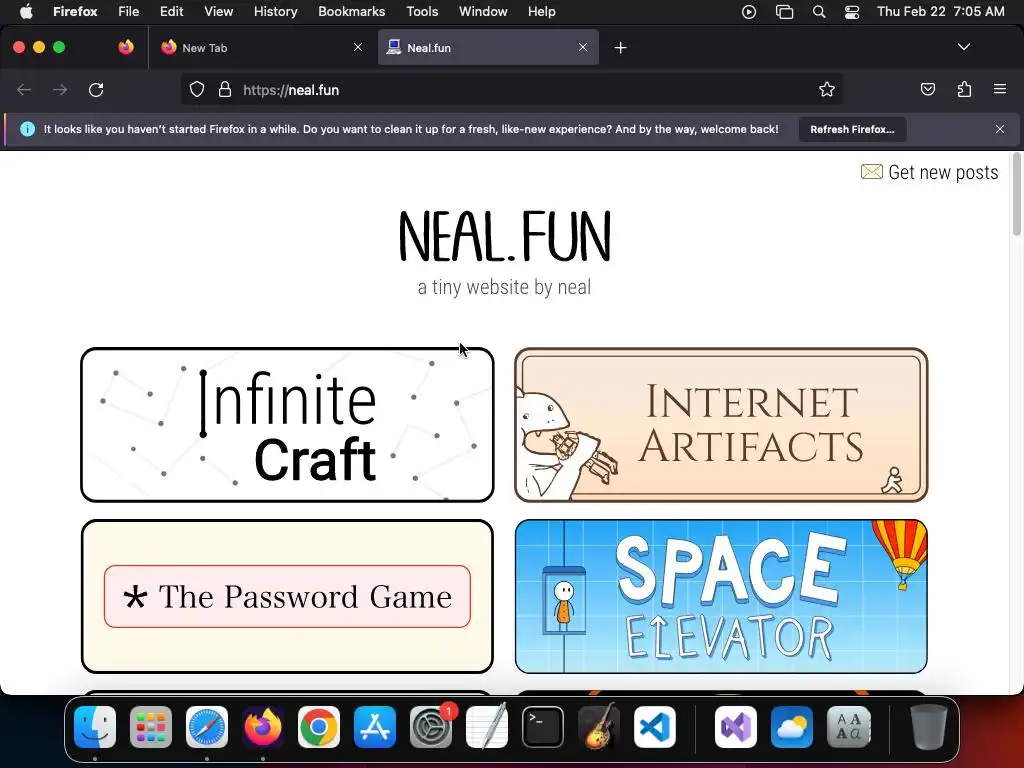The image size is (1024, 768).
Task: Open the Weather app from the Dock
Action: point(792,727)
